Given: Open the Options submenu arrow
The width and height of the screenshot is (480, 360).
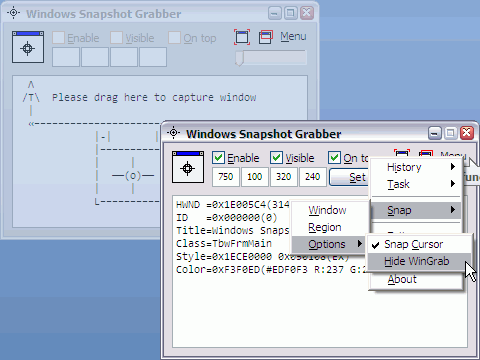Looking at the screenshot, I should pos(359,244).
